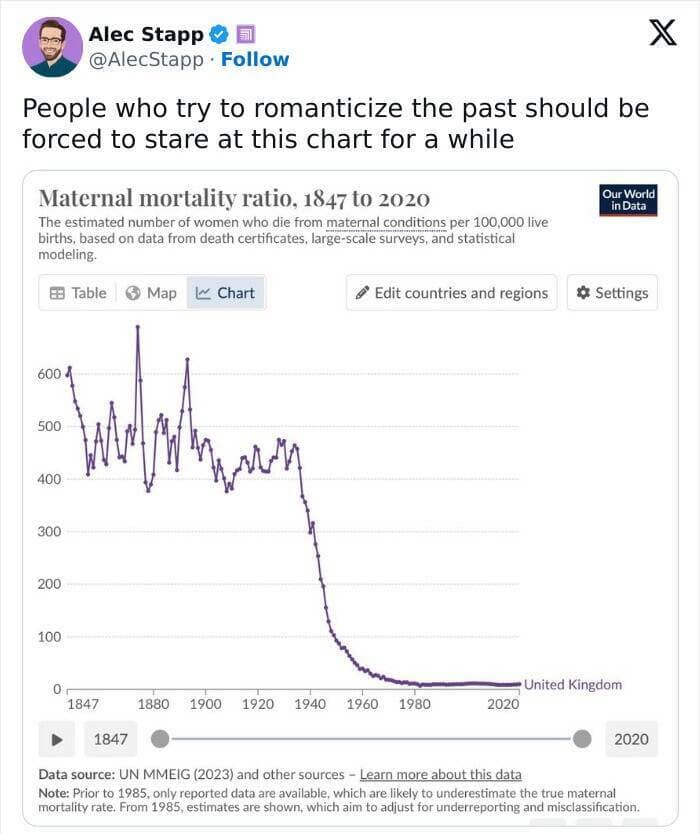Screen dimensions: 700x834
Task: Follow the AlecStapp account
Action: tap(255, 59)
